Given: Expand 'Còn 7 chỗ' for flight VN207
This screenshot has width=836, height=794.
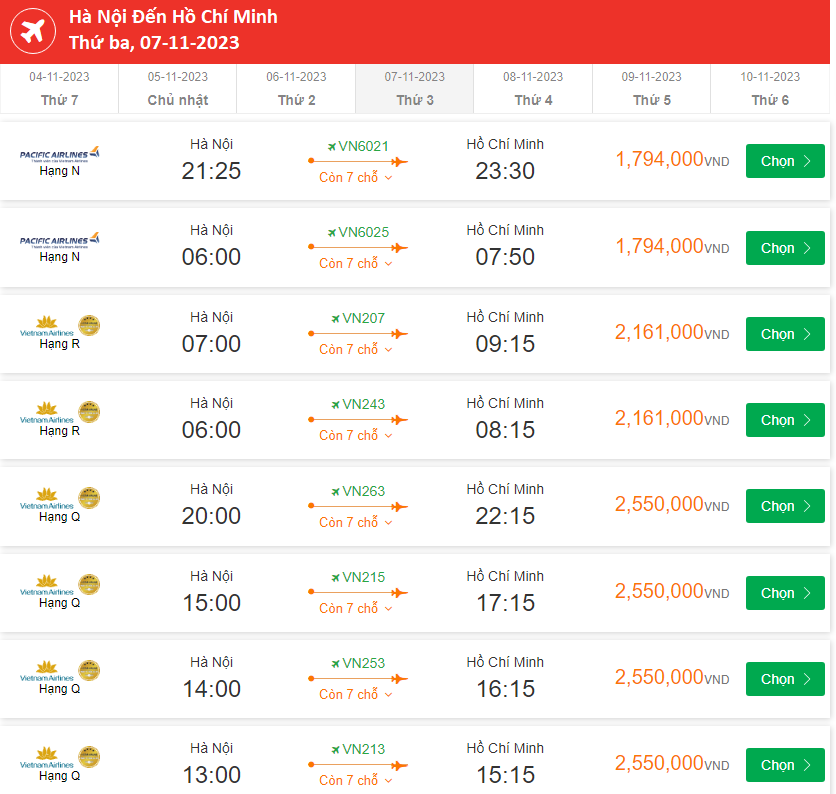Looking at the screenshot, I should 356,350.
